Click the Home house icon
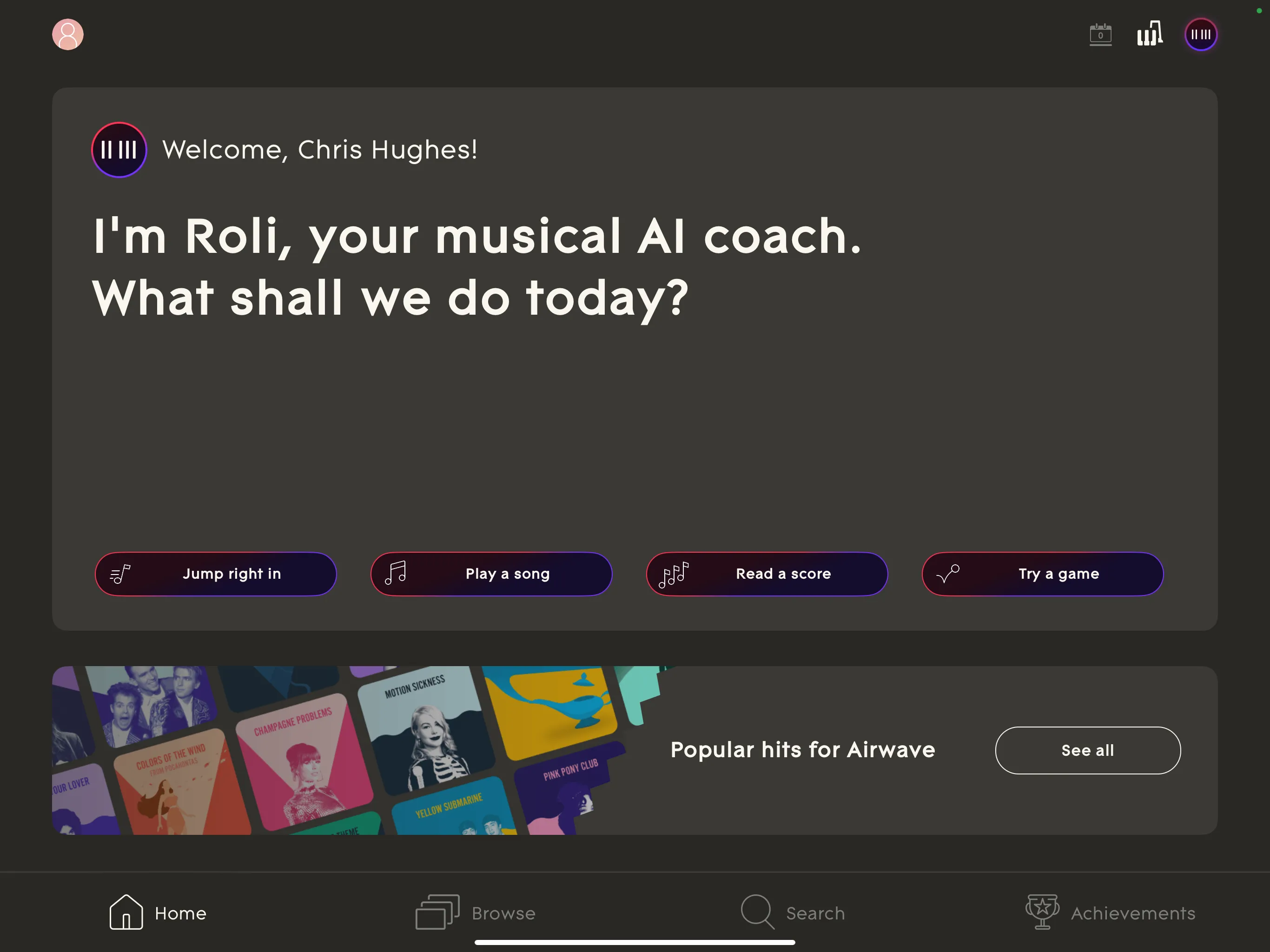1270x952 pixels. pyautogui.click(x=126, y=912)
